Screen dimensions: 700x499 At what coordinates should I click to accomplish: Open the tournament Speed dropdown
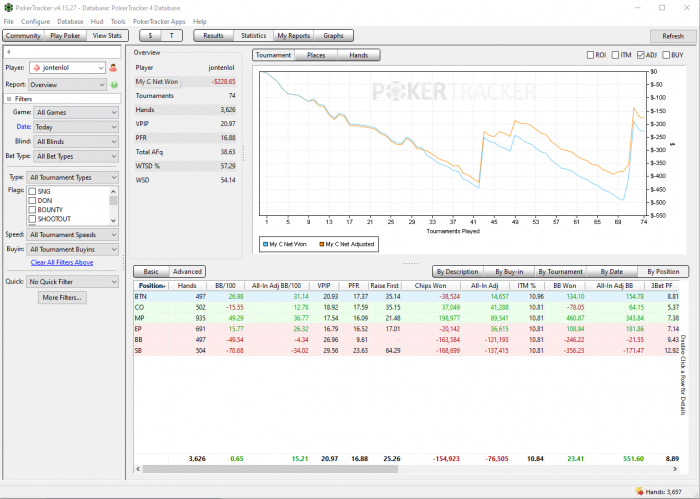click(72, 235)
